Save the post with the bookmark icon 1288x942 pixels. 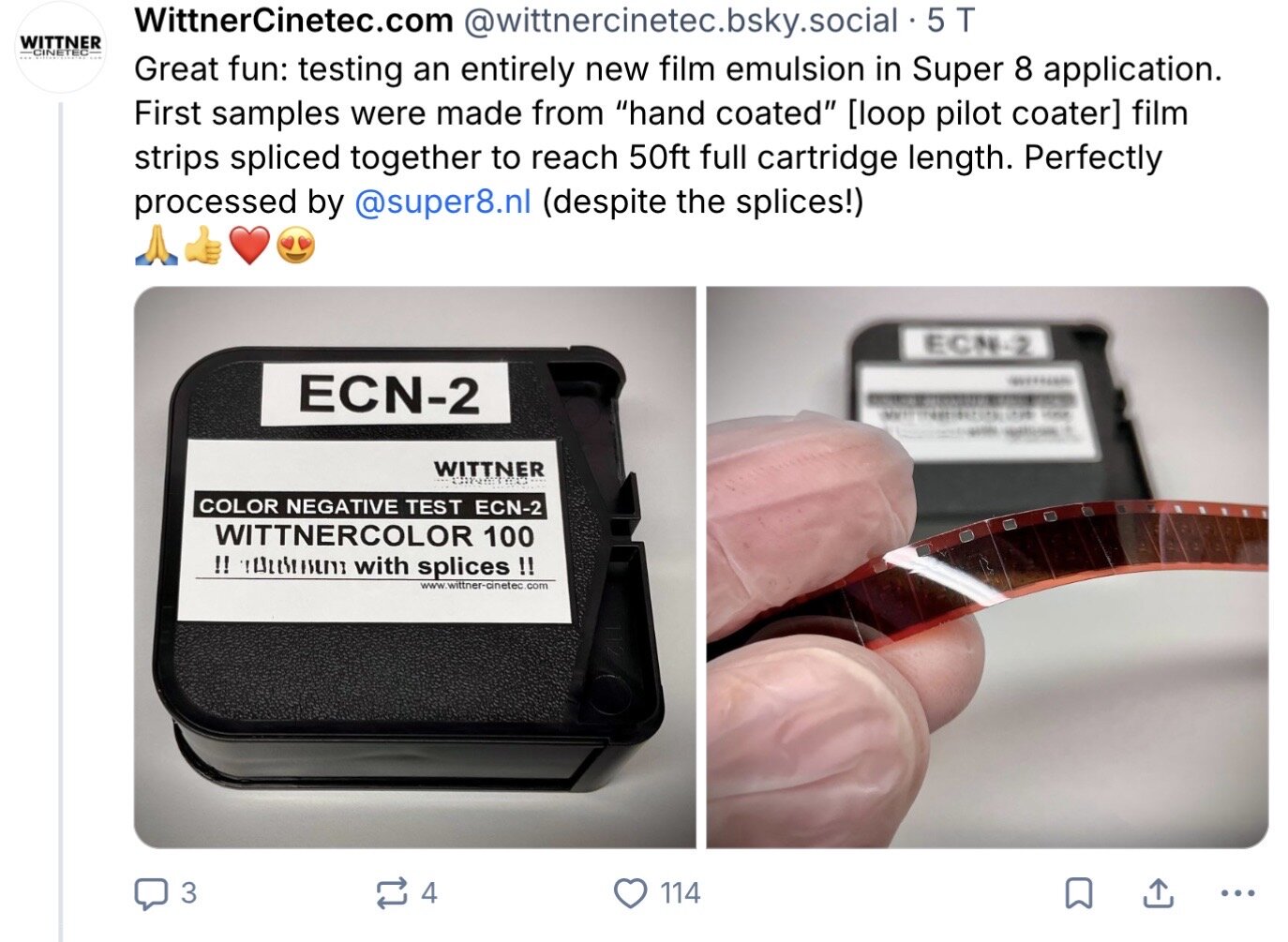[1079, 893]
